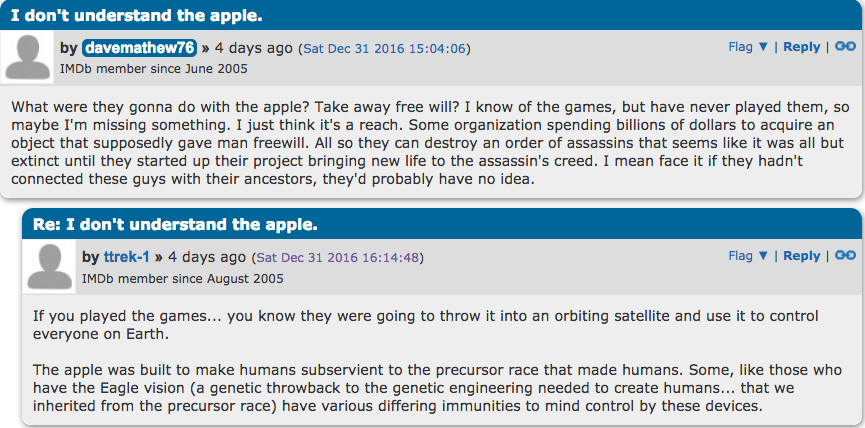Click the "4 days ago" text beside davemathew76
The image size is (865, 428).
[x=254, y=48]
